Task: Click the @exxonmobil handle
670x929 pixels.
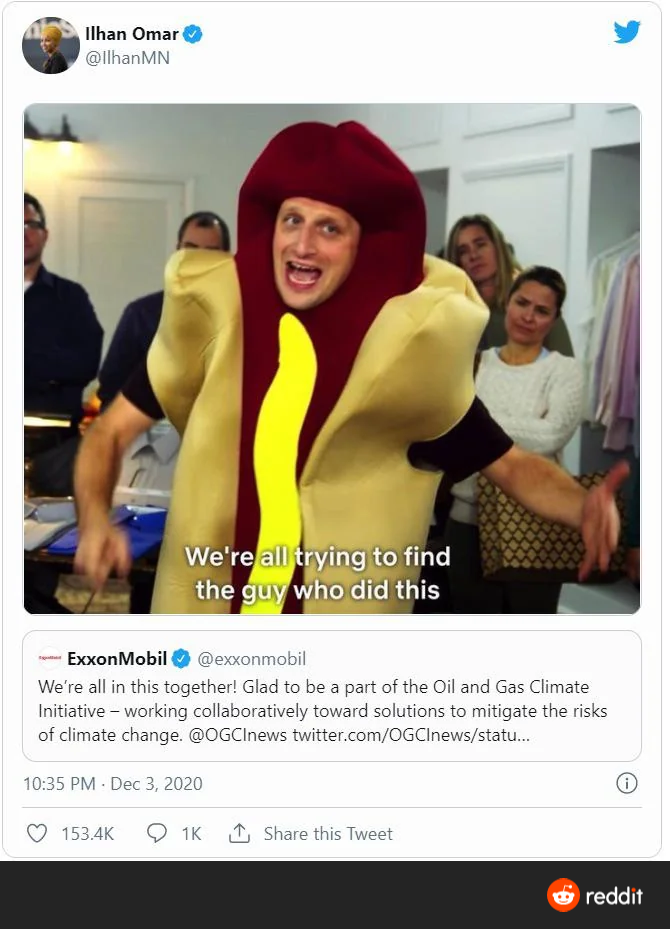Action: 252,658
